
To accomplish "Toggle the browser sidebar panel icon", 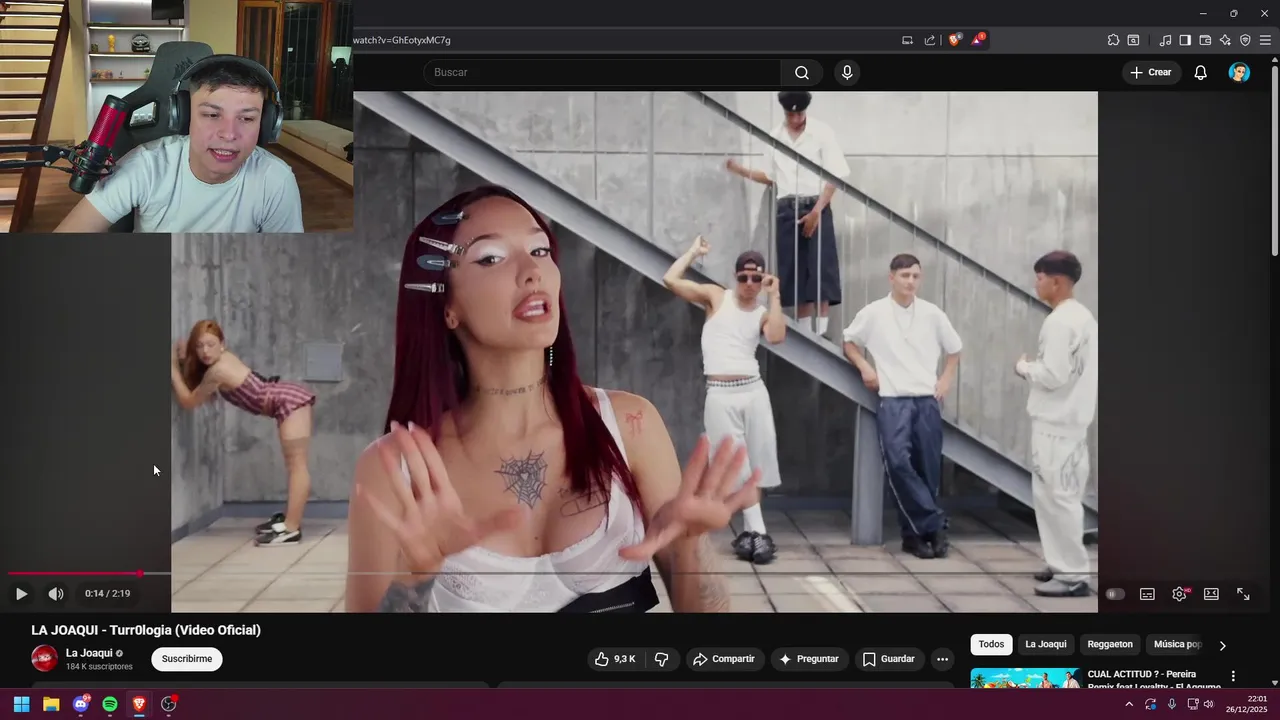I will [x=1185, y=40].
